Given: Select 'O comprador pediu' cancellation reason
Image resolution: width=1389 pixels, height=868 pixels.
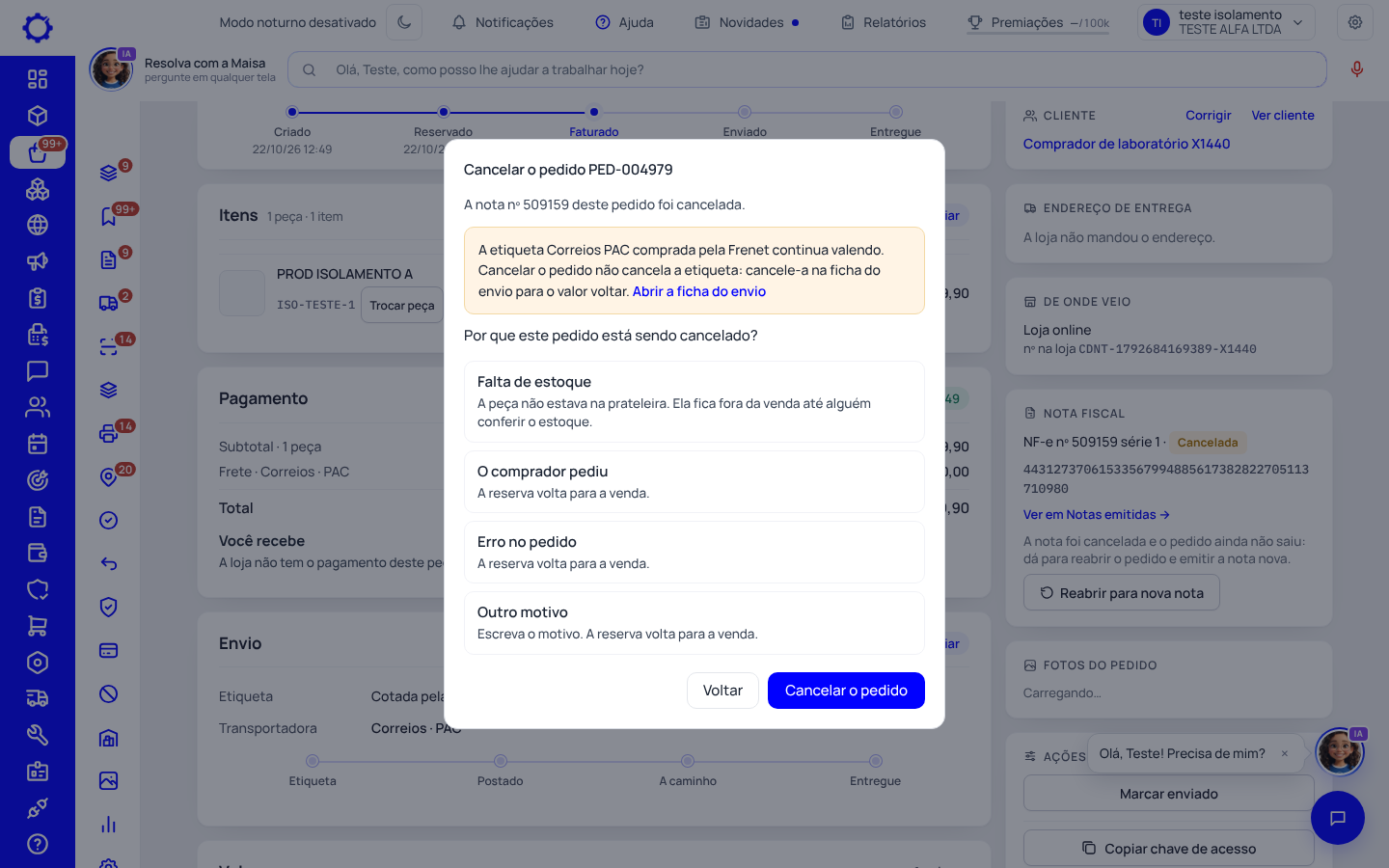Looking at the screenshot, I should (694, 481).
